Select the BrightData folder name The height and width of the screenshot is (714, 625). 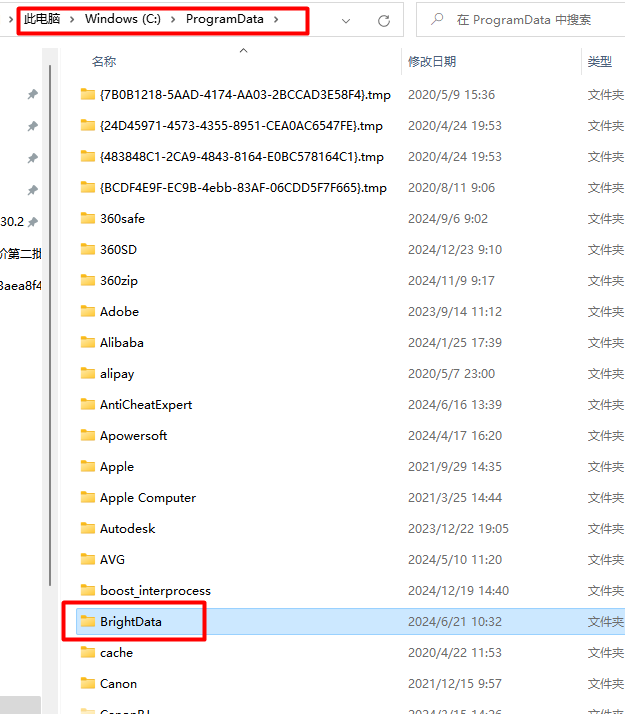click(x=131, y=622)
